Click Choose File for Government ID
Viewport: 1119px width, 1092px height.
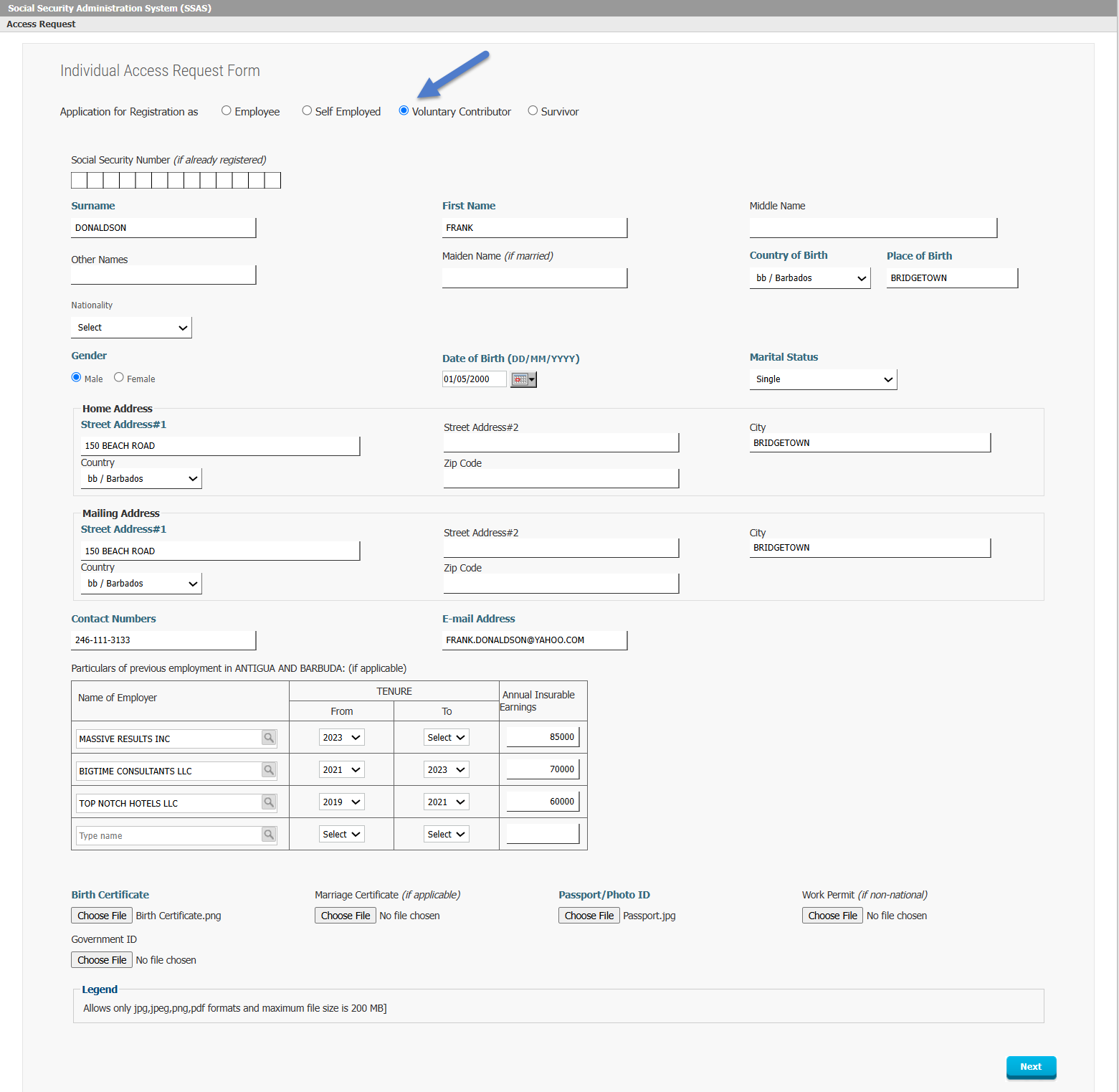pos(102,960)
